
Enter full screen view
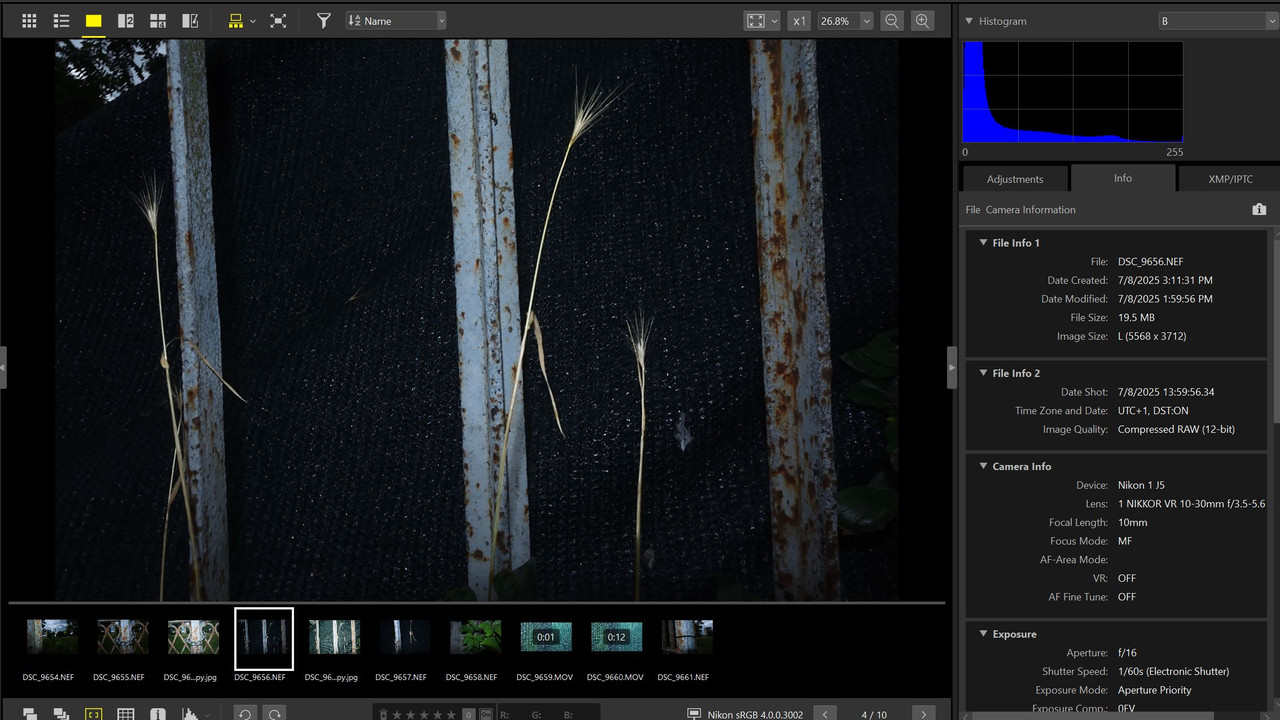(x=279, y=20)
